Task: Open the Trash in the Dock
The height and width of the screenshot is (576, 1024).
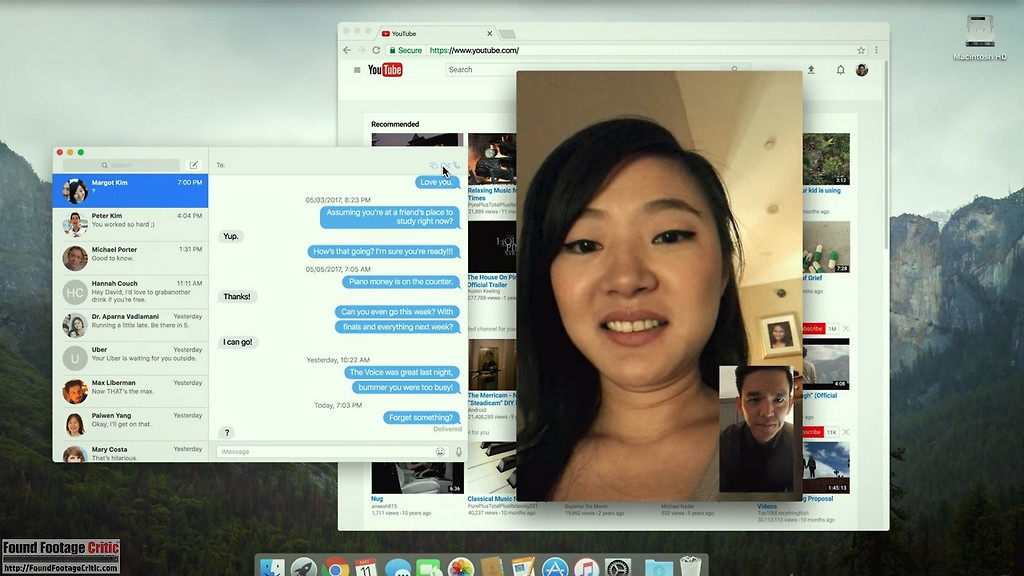Action: pyautogui.click(x=690, y=567)
